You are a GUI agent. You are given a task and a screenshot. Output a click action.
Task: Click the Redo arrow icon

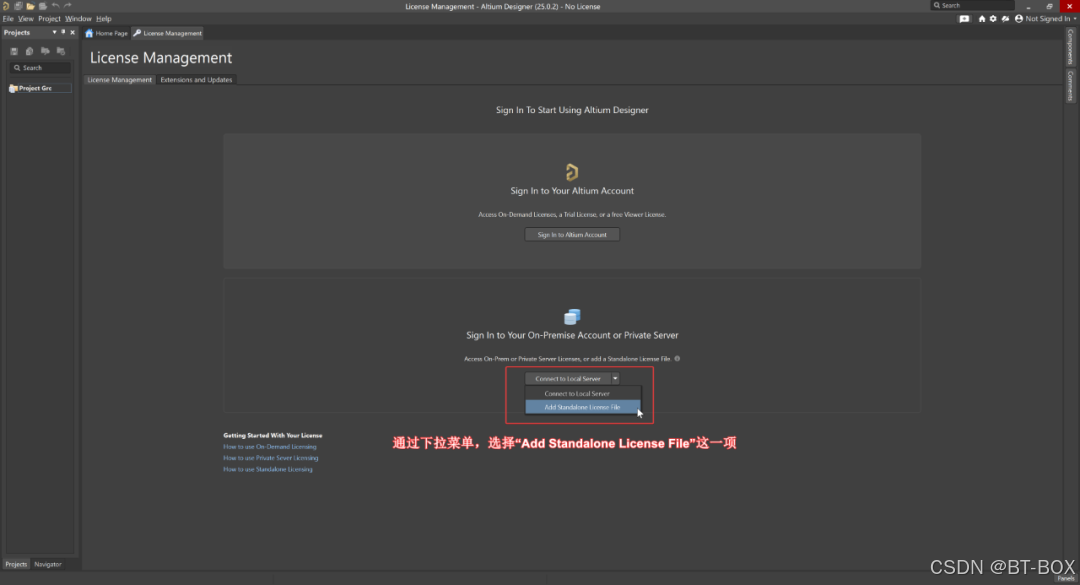(x=68, y=6)
